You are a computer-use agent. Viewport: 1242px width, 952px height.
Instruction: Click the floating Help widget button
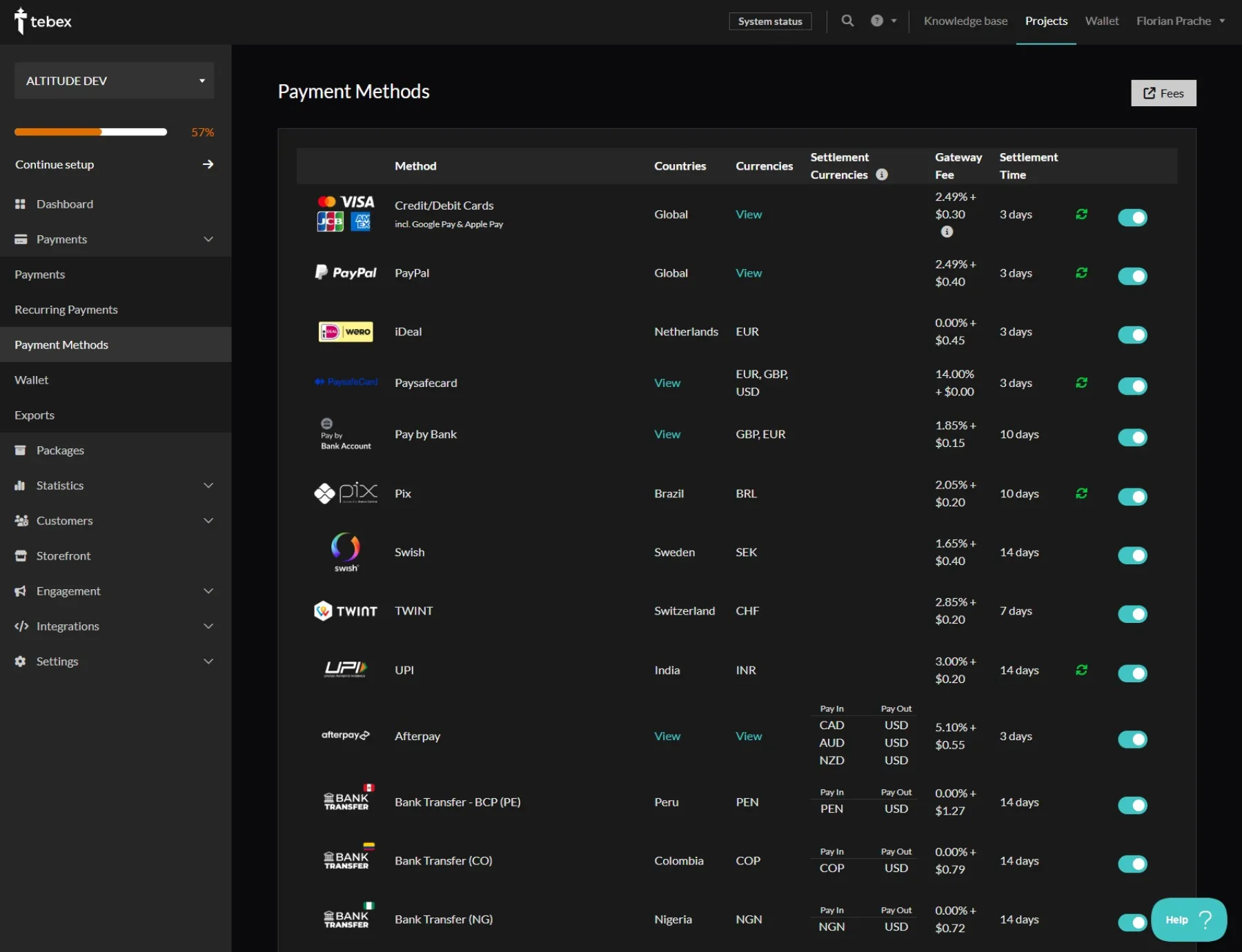pos(1189,920)
